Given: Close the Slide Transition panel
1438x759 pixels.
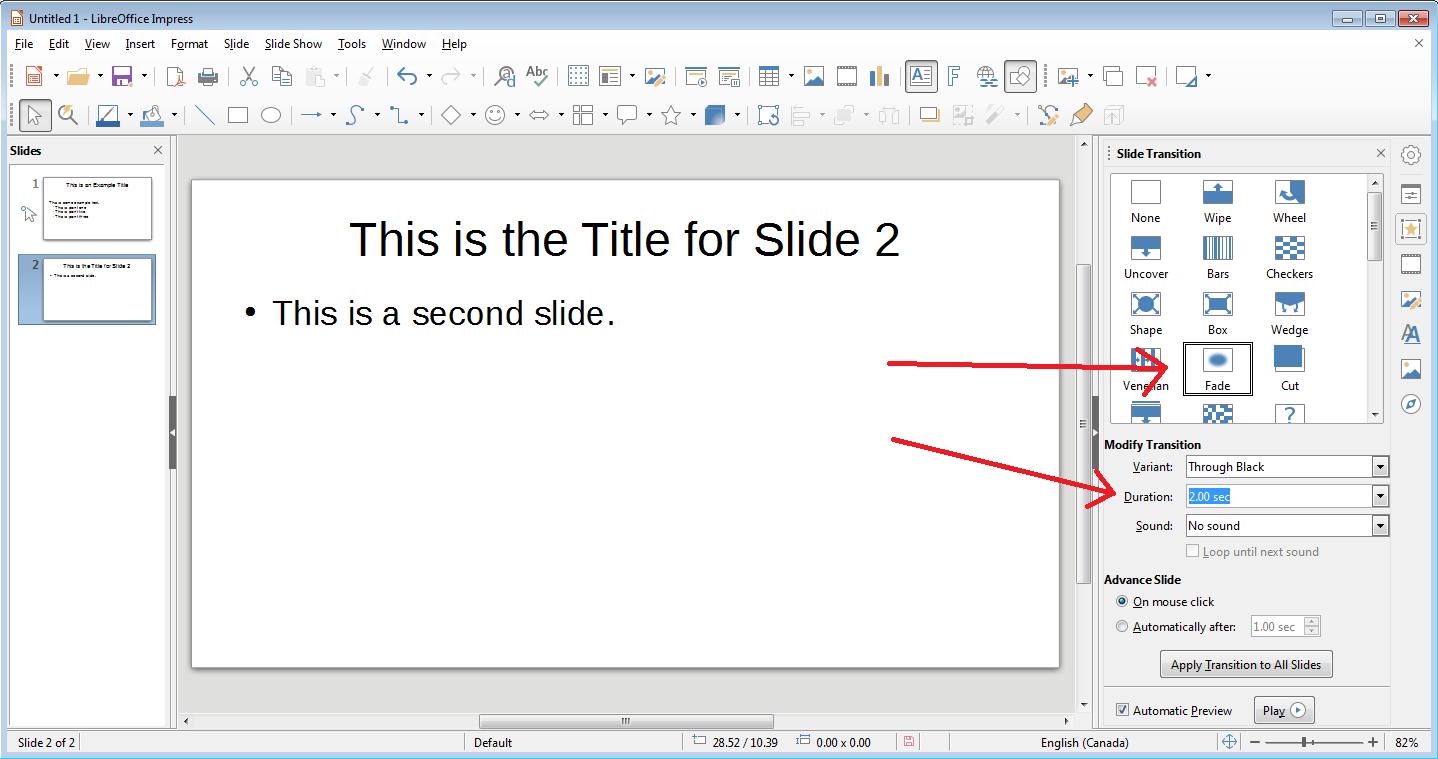Looking at the screenshot, I should pyautogui.click(x=1381, y=153).
